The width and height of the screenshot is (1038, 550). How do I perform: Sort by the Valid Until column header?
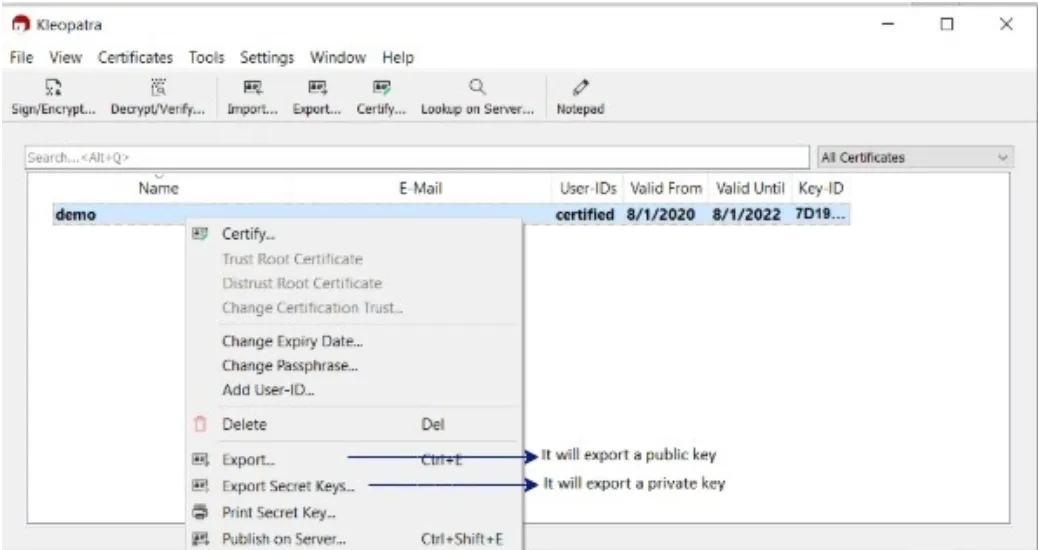click(x=750, y=189)
